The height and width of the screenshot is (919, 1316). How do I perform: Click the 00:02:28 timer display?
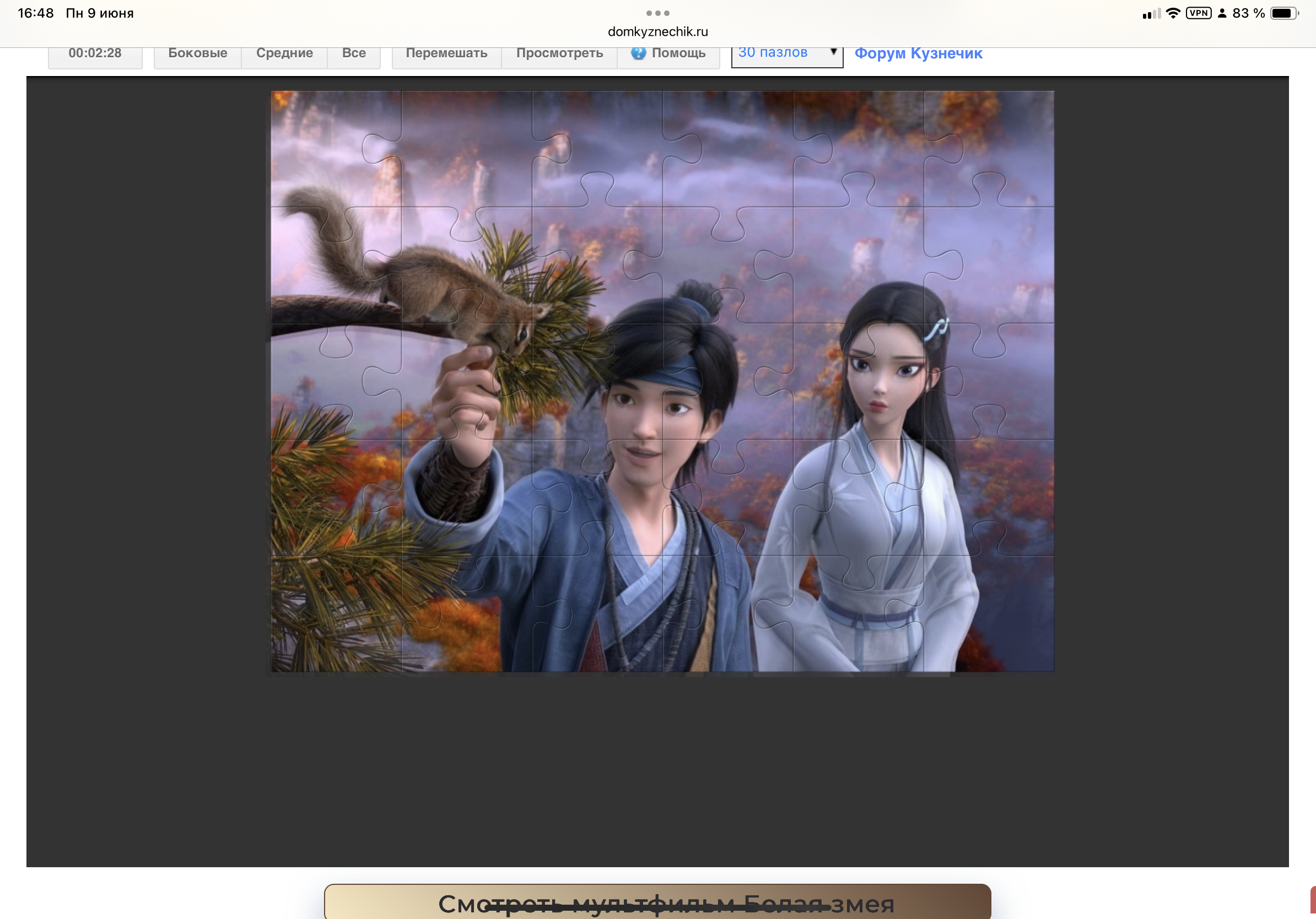point(95,55)
